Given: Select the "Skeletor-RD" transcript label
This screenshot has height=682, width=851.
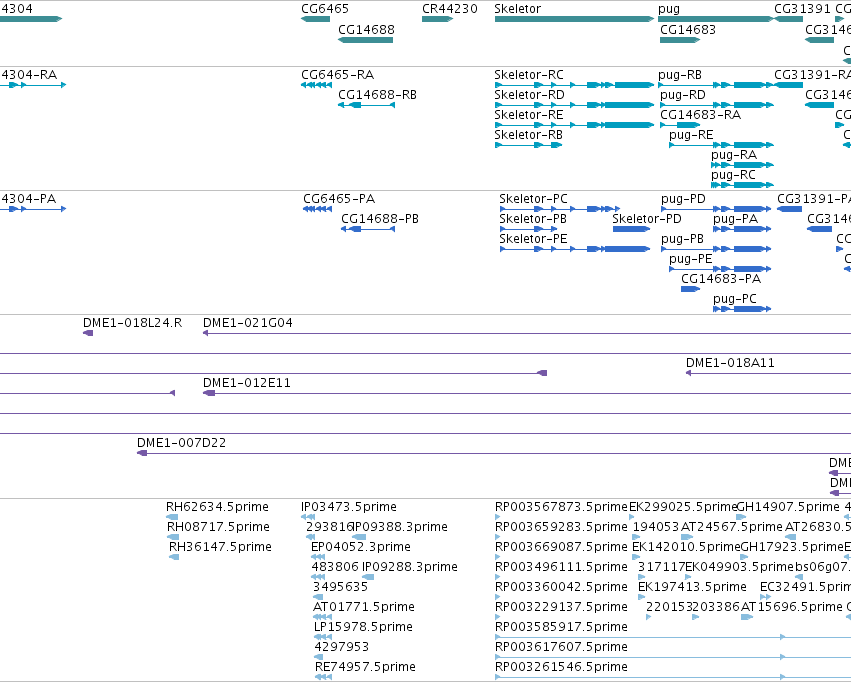Looking at the screenshot, I should (530, 94).
